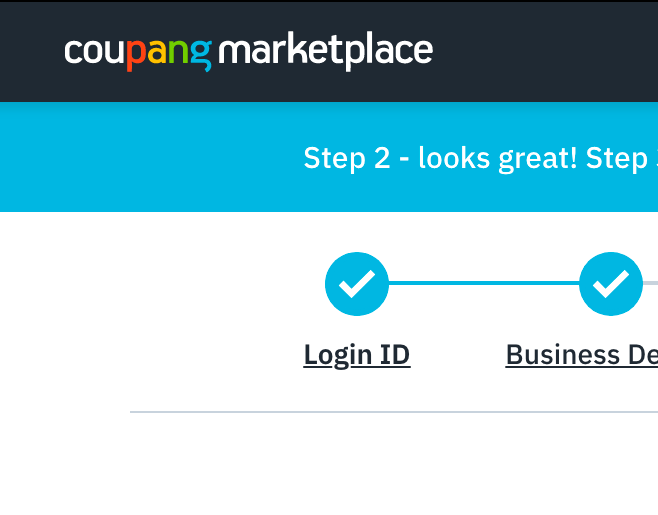The width and height of the screenshot is (658, 515).
Task: Click the gray divider line below steps
Action: tap(394, 412)
